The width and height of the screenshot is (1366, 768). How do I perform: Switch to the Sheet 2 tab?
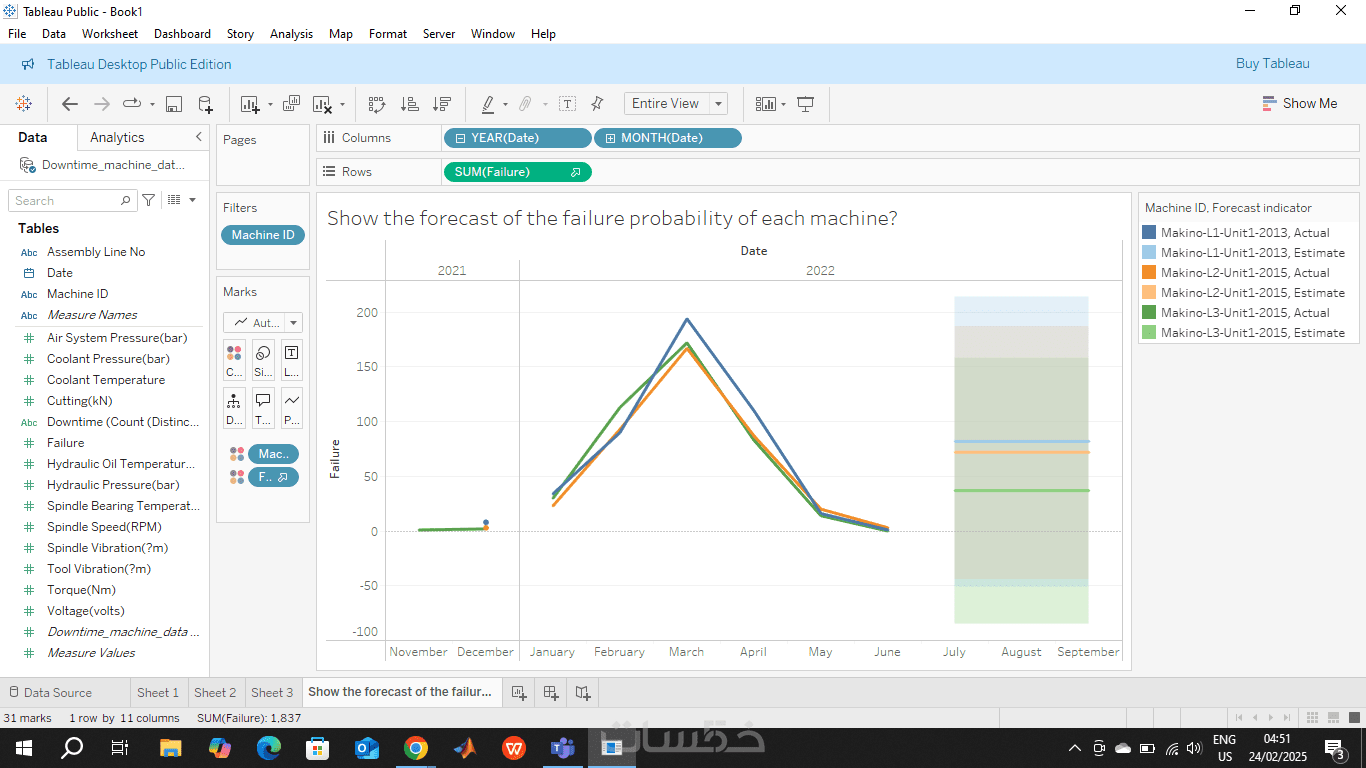pyautogui.click(x=215, y=692)
